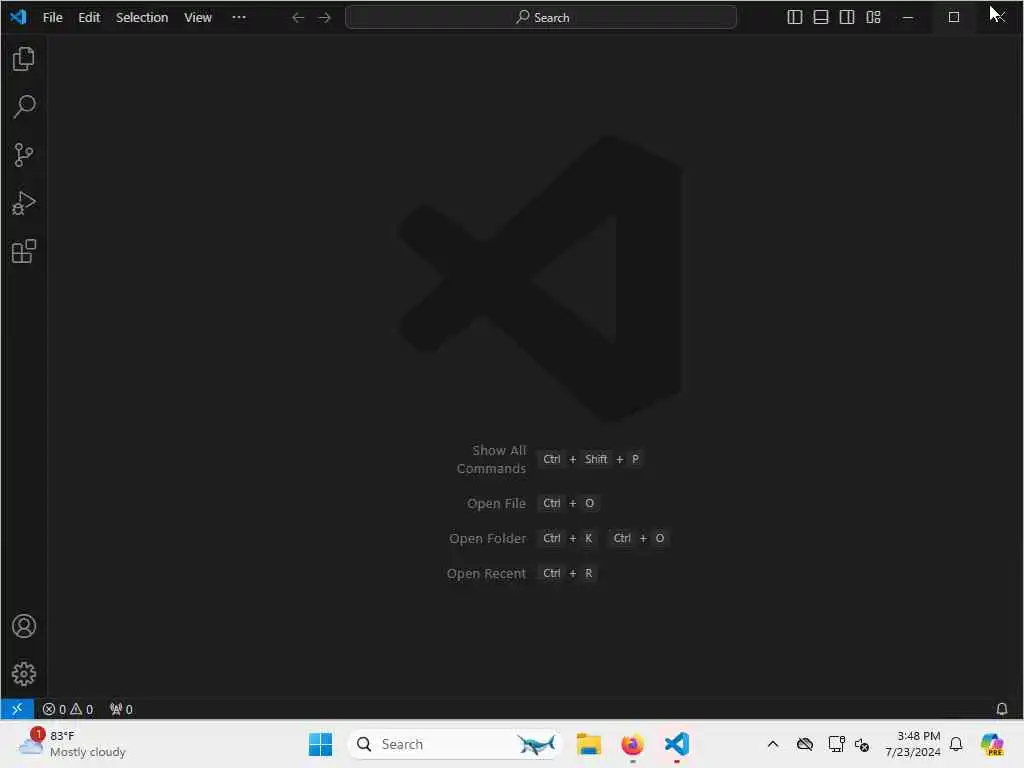Open the Explorer view in the activity bar
Viewport: 1024px width, 768px height.
24,59
